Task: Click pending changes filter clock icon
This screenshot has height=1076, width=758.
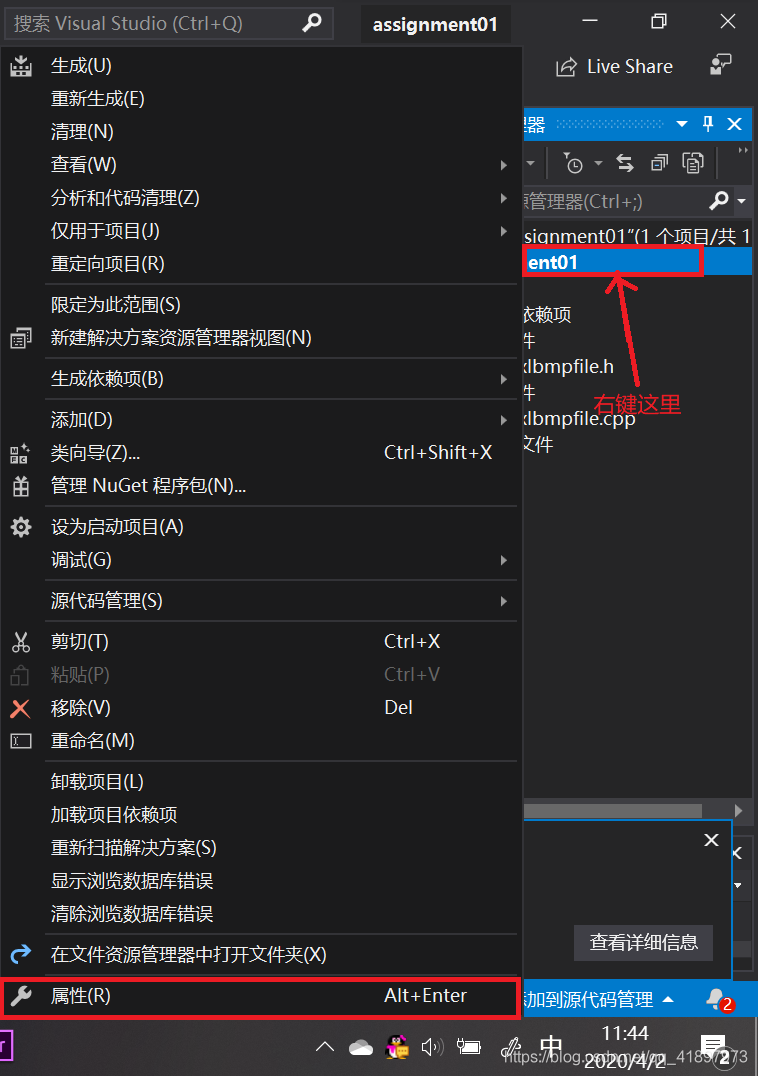Action: tap(573, 163)
